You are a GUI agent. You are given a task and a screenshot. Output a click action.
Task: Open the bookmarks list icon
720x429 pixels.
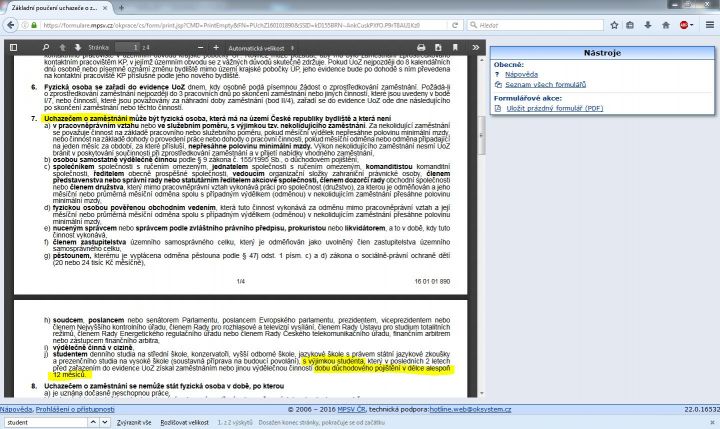[630, 25]
